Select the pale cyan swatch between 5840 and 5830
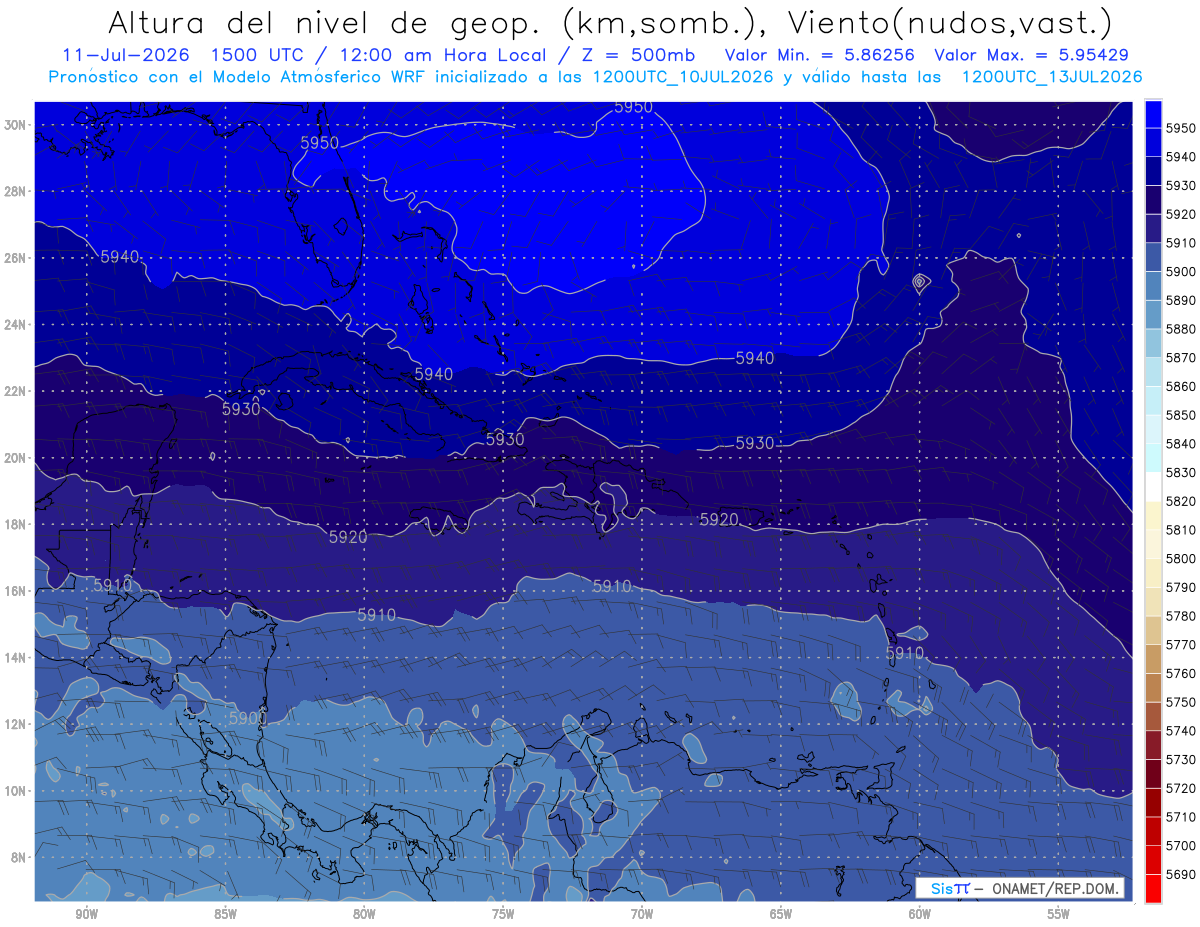1200x927 pixels. (1152, 457)
